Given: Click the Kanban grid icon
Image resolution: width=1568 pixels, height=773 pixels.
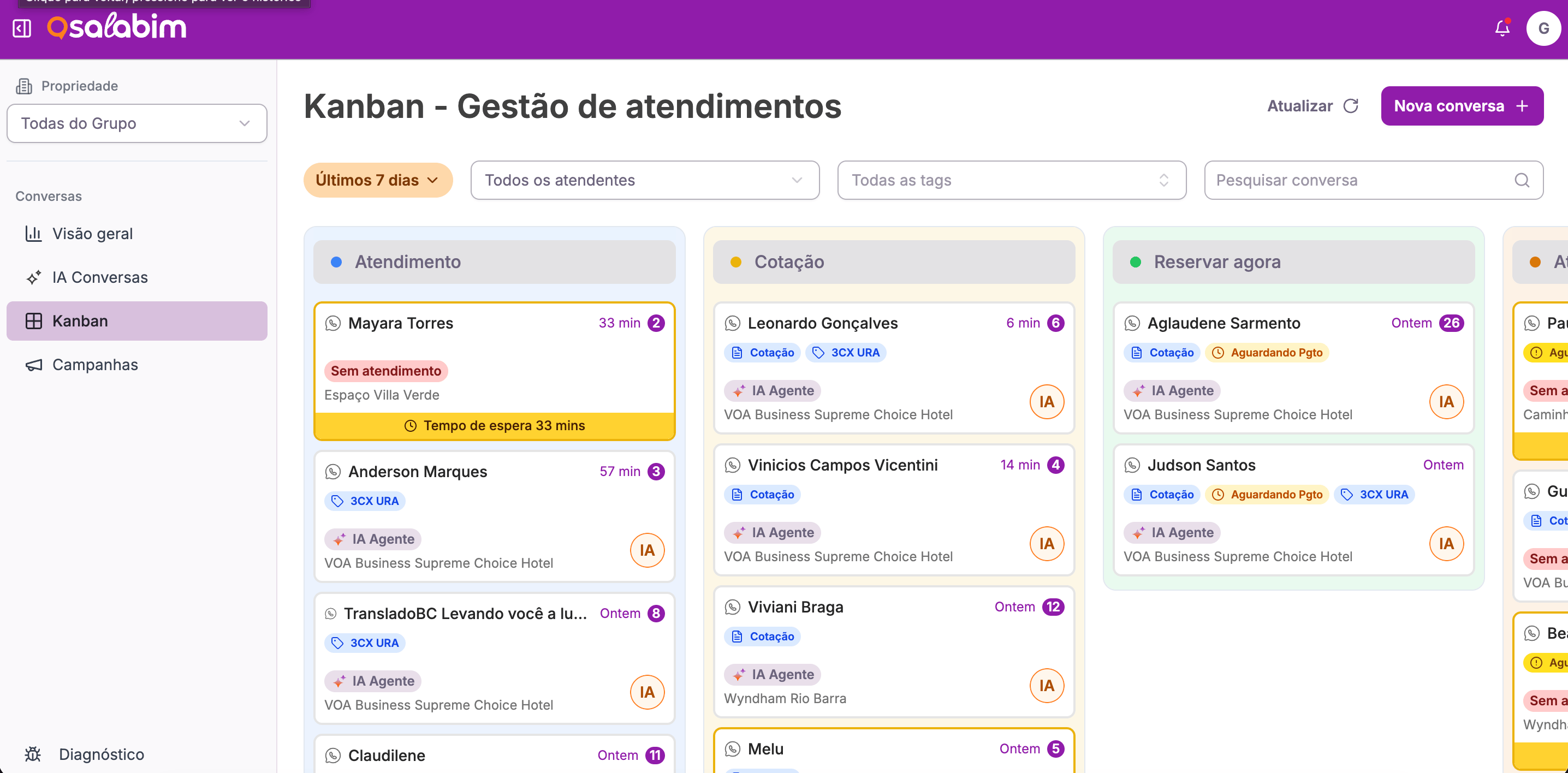Looking at the screenshot, I should pyautogui.click(x=33, y=321).
